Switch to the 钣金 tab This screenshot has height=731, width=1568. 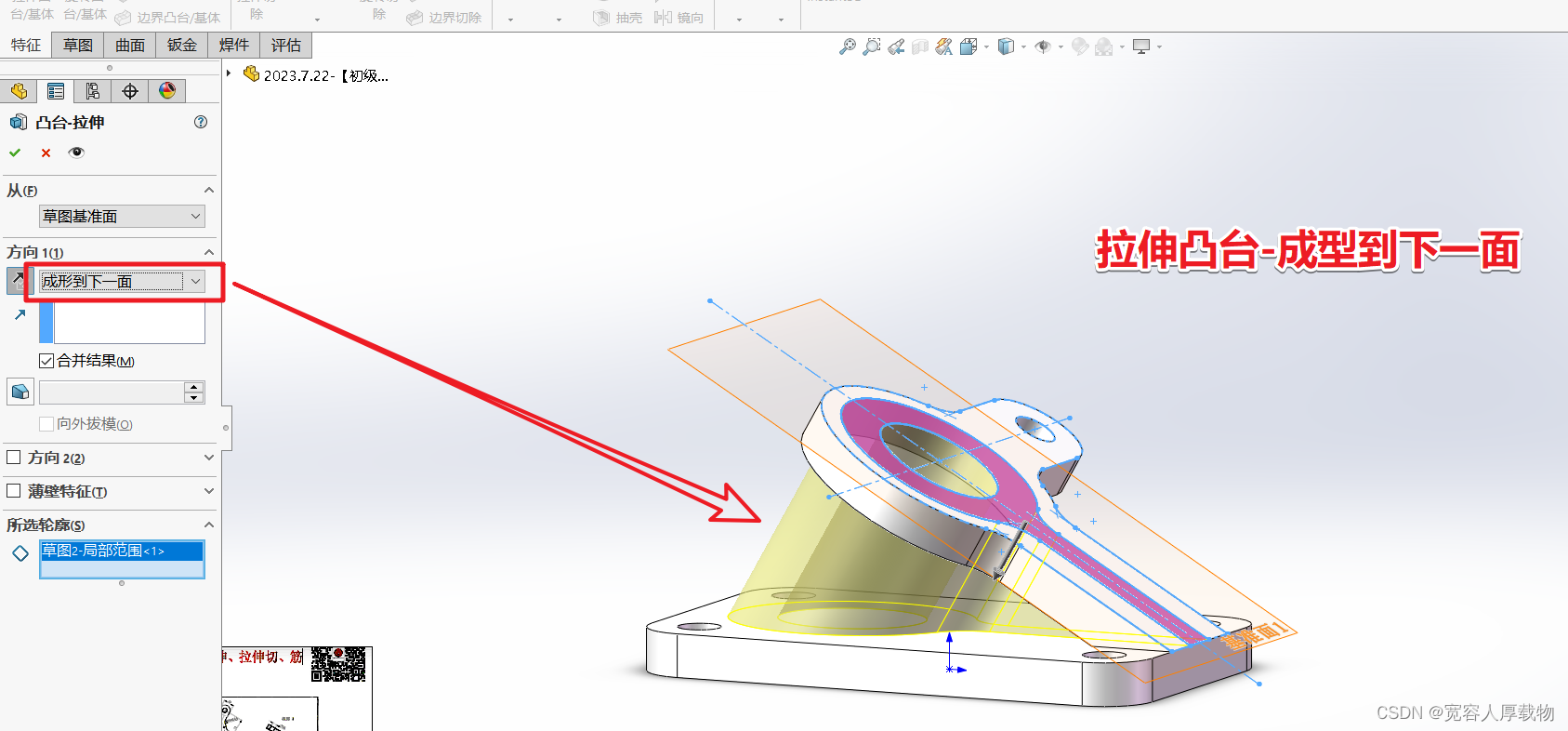pos(182,45)
